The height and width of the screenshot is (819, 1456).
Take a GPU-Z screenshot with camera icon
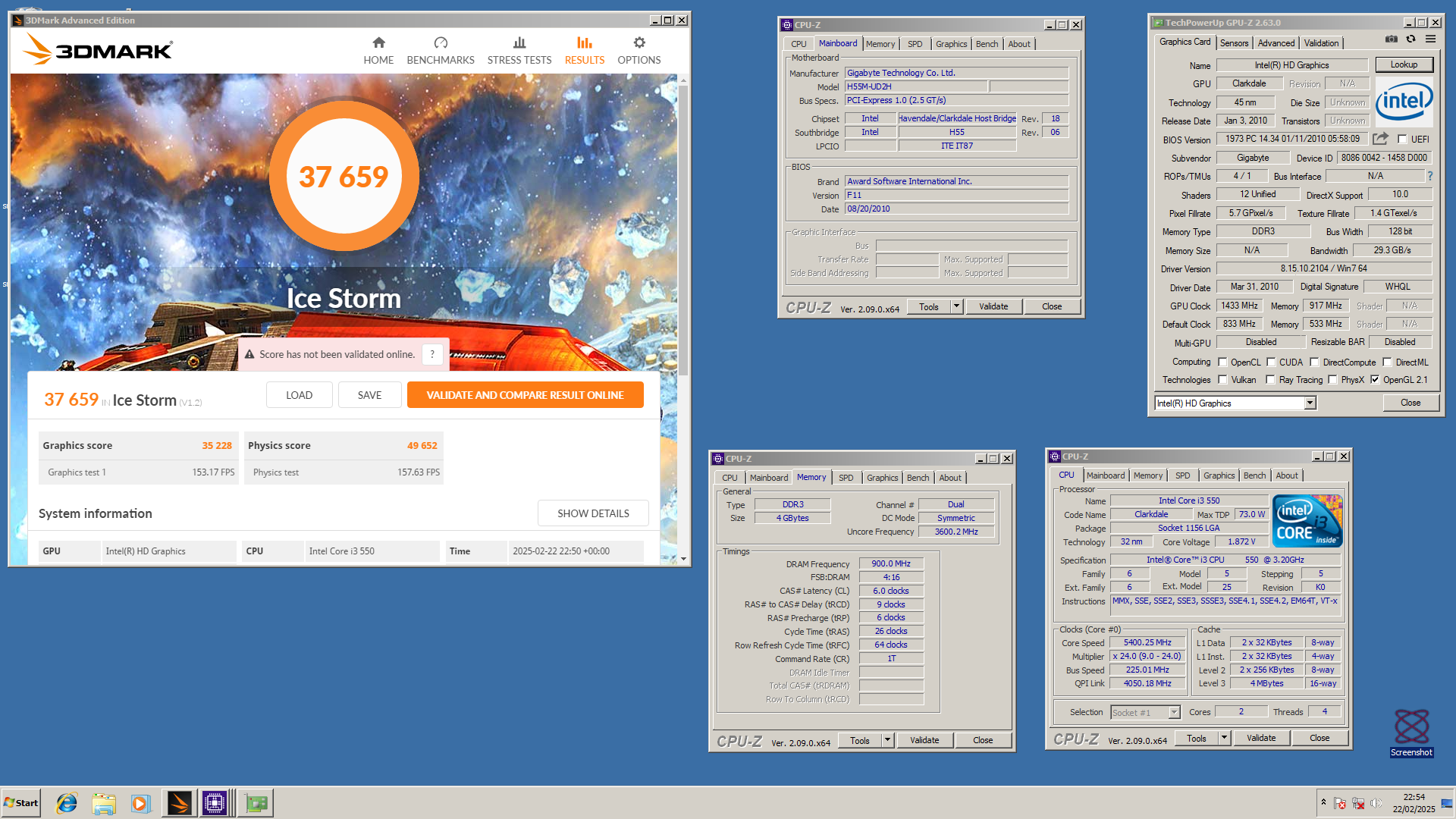(x=1392, y=39)
